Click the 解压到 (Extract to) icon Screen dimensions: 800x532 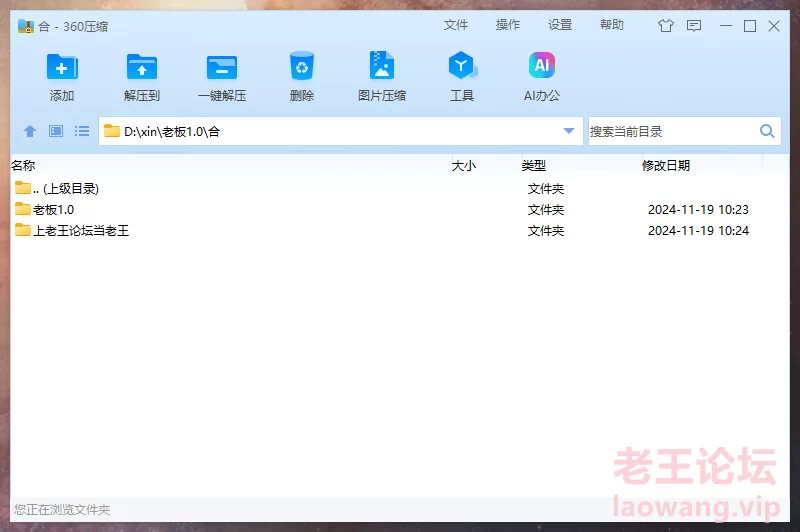coord(142,67)
